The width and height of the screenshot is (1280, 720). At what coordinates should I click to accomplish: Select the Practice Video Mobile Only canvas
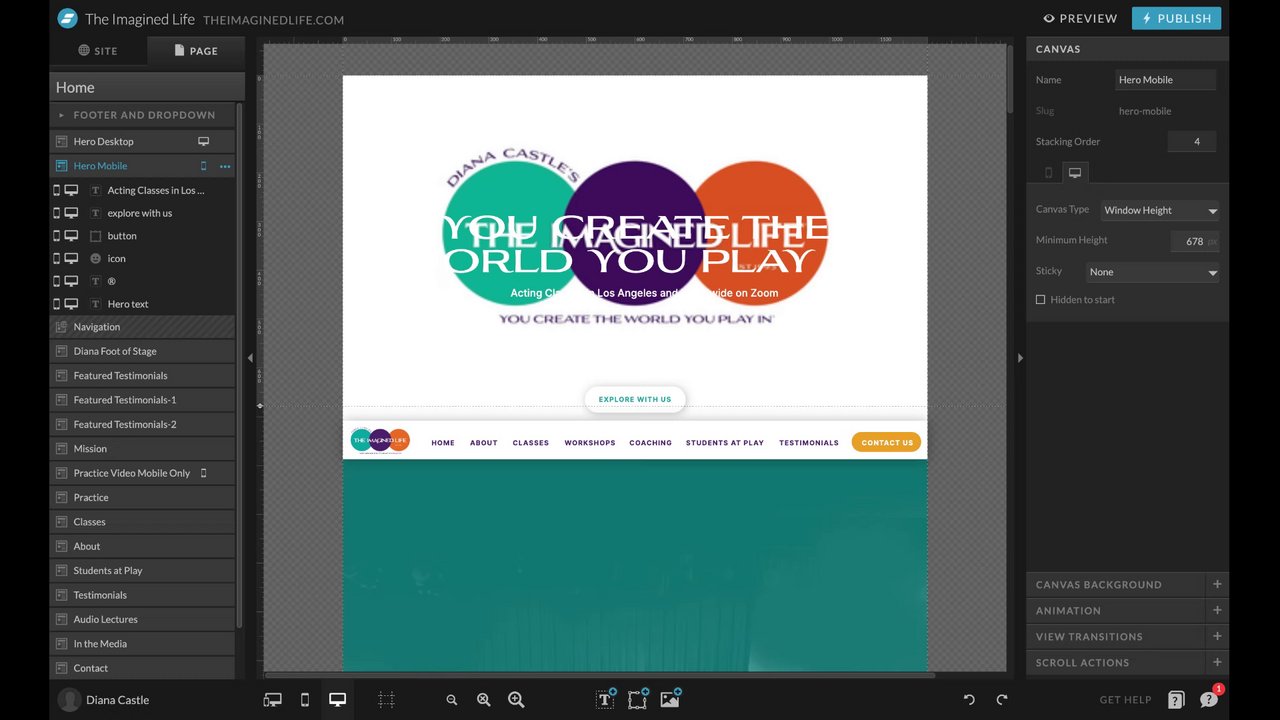point(142,473)
